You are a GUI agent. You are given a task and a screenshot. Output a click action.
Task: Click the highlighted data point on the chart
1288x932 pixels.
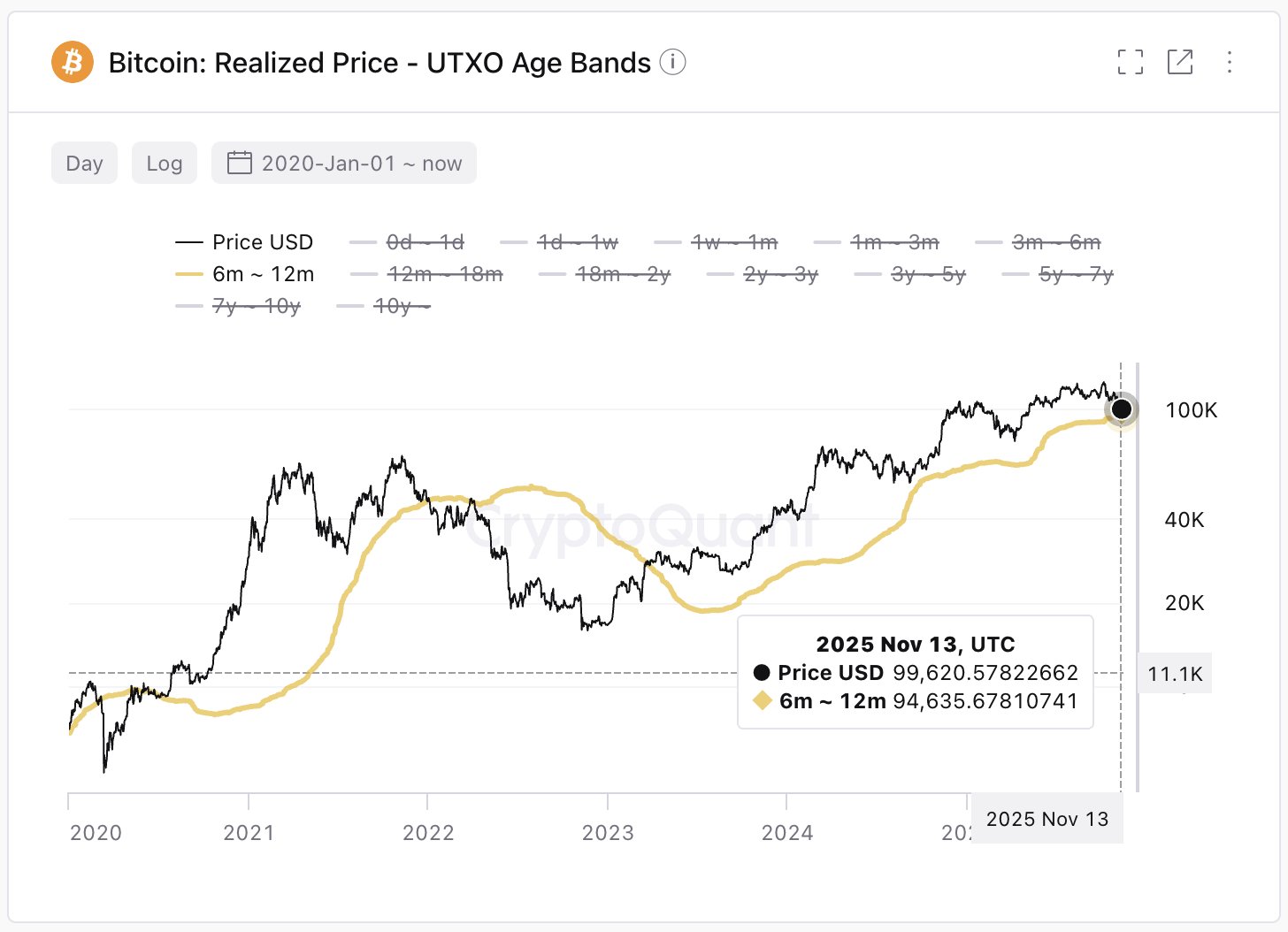pos(1122,409)
